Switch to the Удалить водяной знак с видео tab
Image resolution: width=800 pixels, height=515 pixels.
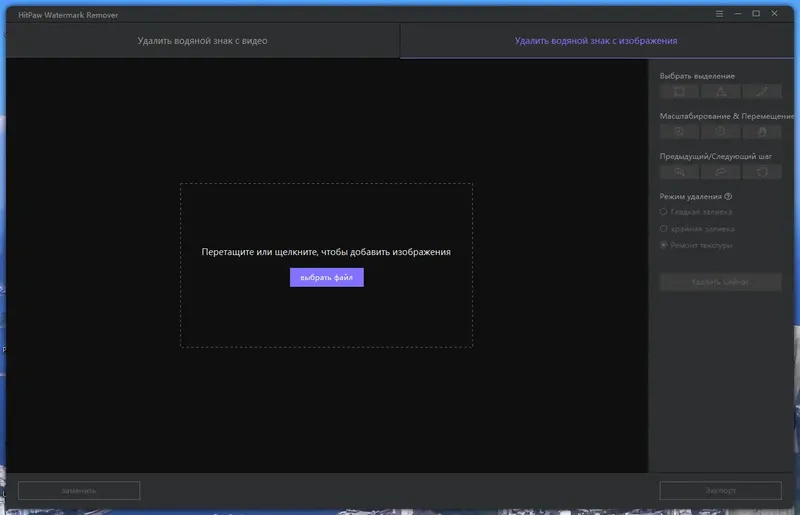[x=203, y=40]
